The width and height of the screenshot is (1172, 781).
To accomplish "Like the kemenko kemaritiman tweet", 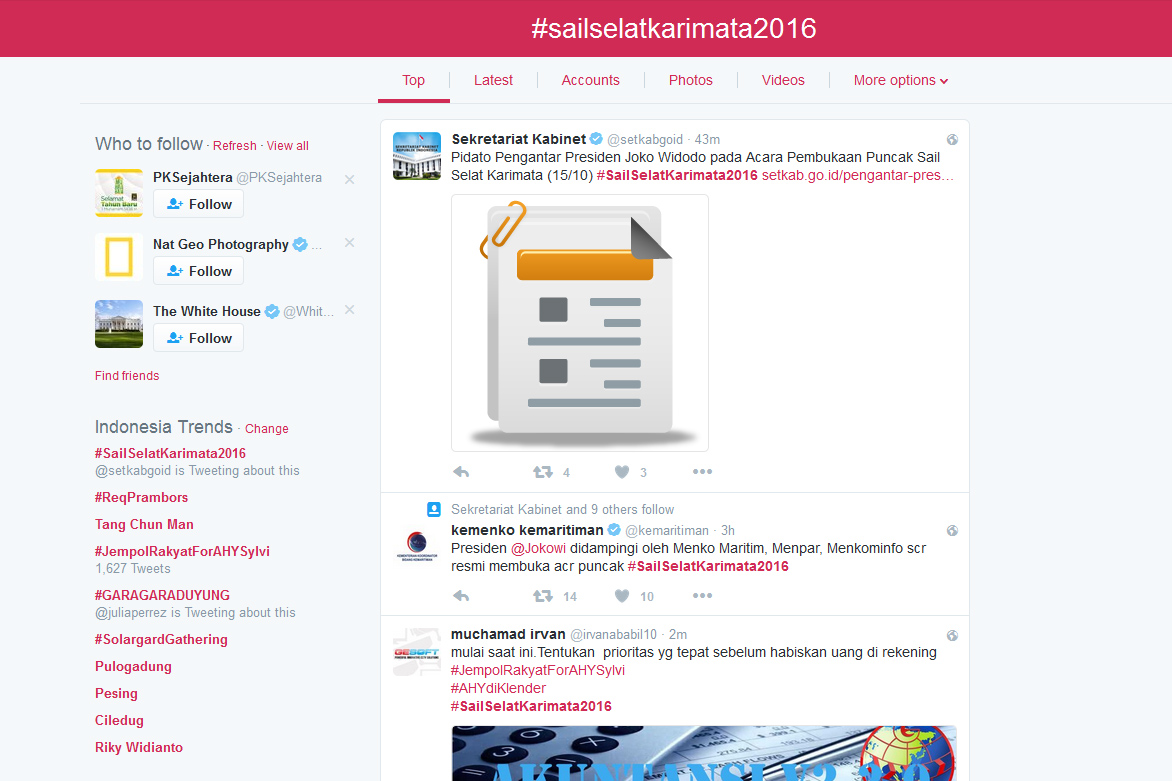I will pyautogui.click(x=622, y=596).
